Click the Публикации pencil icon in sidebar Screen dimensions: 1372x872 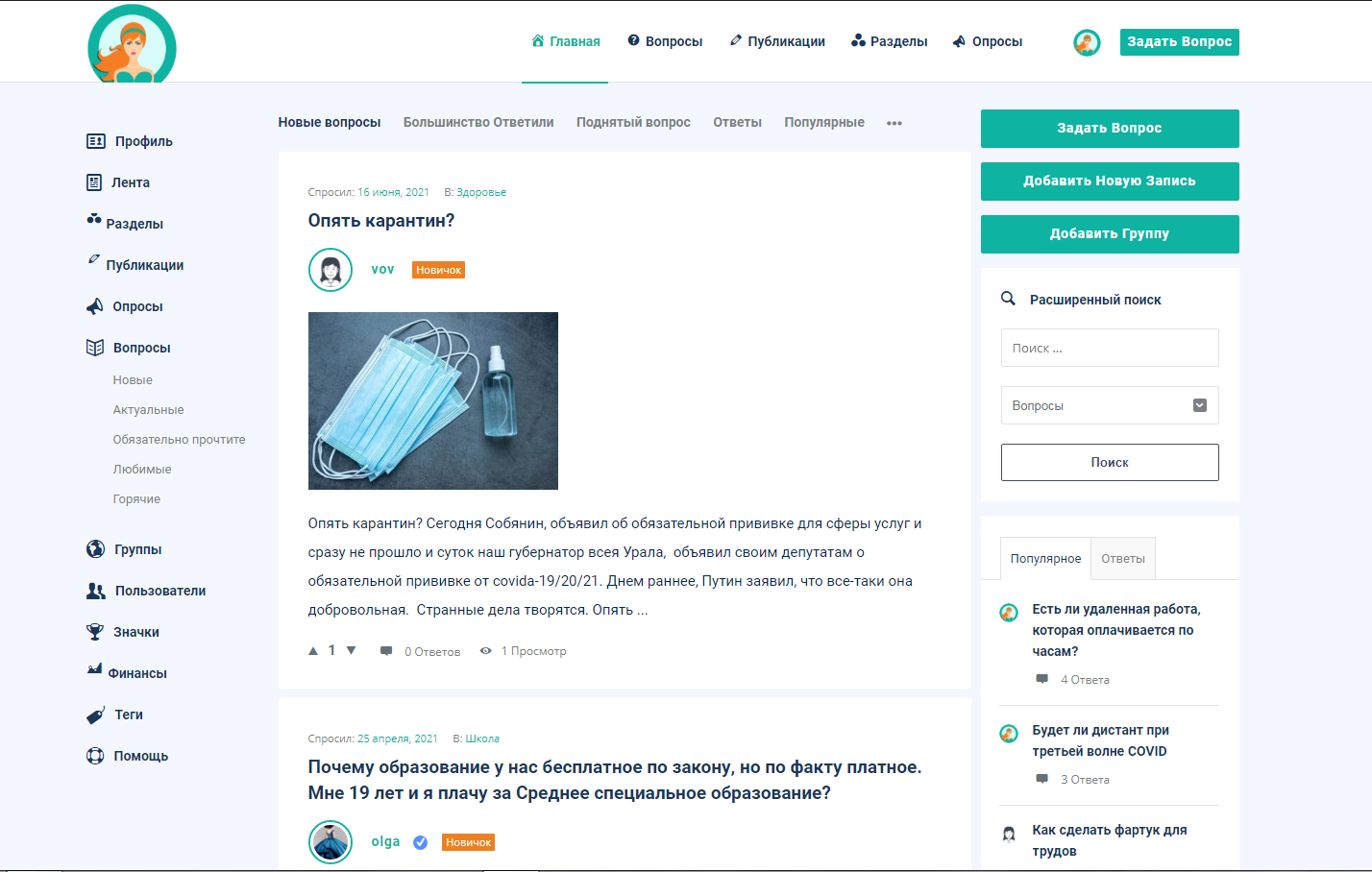click(x=93, y=259)
